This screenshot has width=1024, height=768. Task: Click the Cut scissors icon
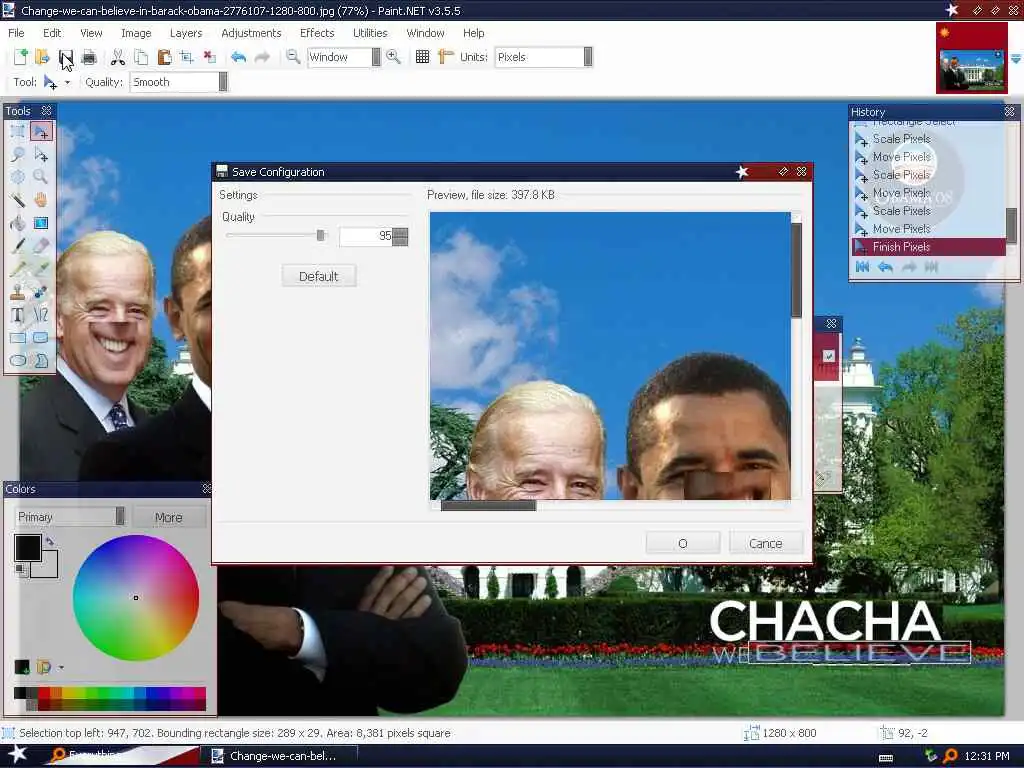tap(118, 57)
